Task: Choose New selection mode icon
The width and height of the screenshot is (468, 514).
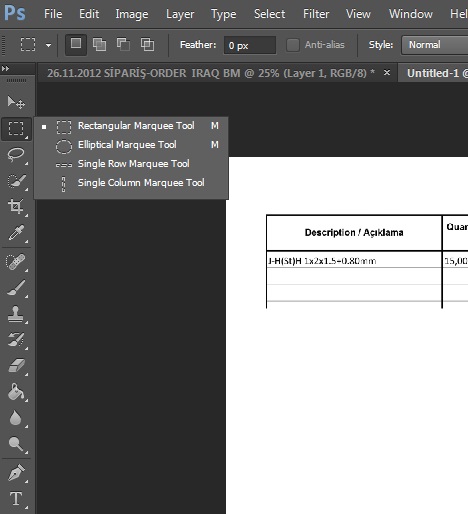Action: (x=76, y=44)
